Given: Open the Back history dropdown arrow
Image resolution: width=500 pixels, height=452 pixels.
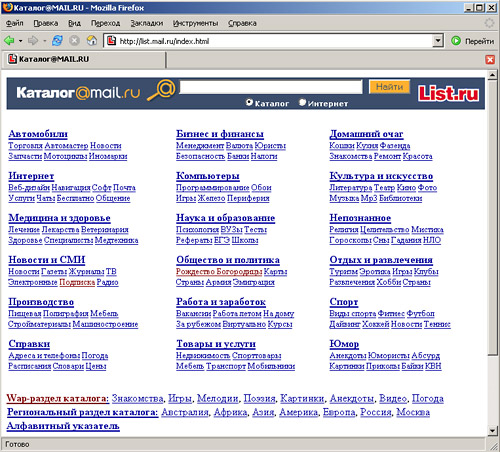Looking at the screenshot, I should 21,41.
